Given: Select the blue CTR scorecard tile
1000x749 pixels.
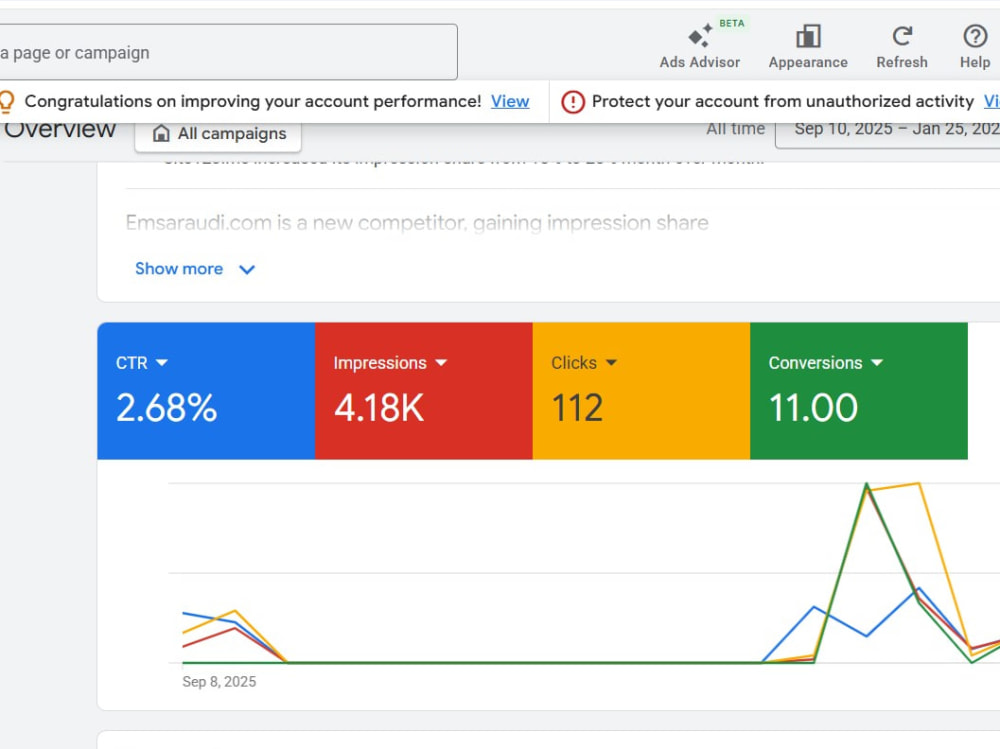Looking at the screenshot, I should click(206, 390).
